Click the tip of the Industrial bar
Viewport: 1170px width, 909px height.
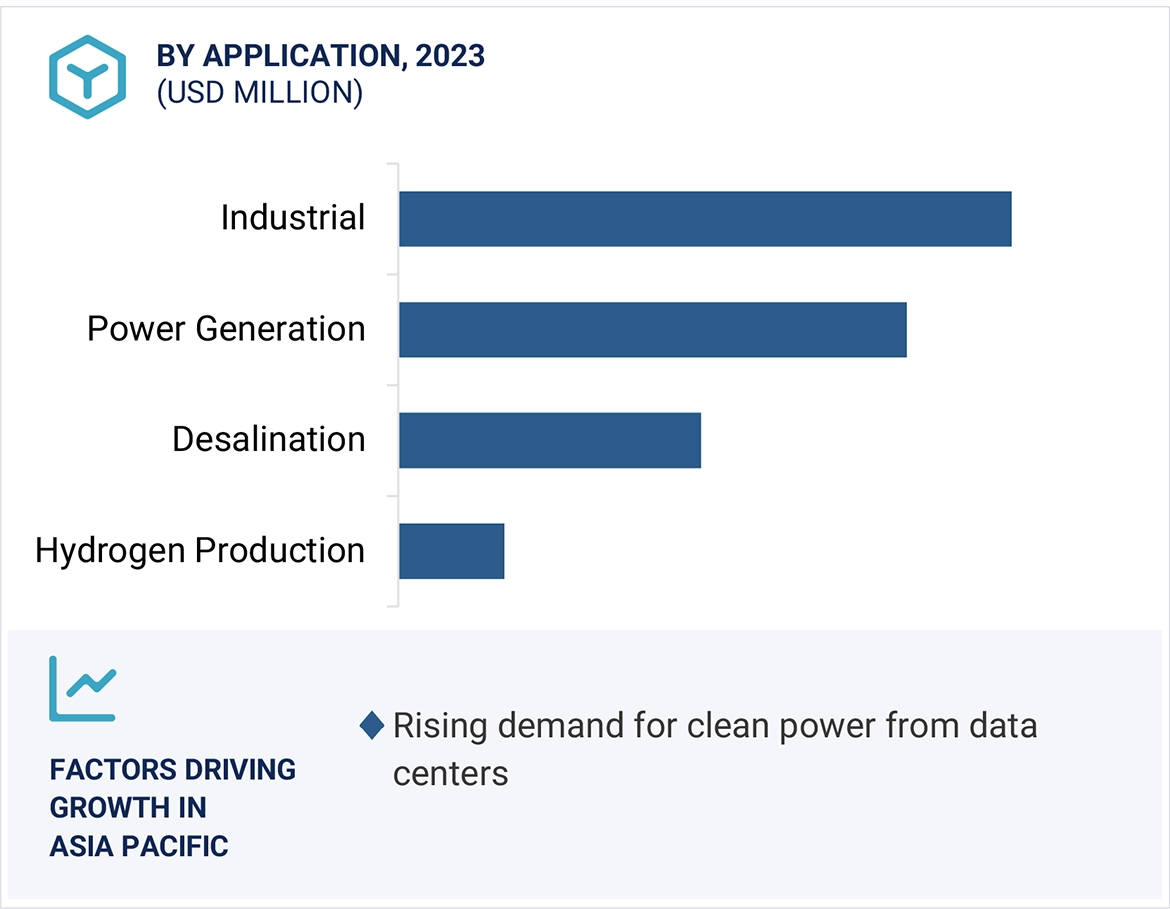1008,217
